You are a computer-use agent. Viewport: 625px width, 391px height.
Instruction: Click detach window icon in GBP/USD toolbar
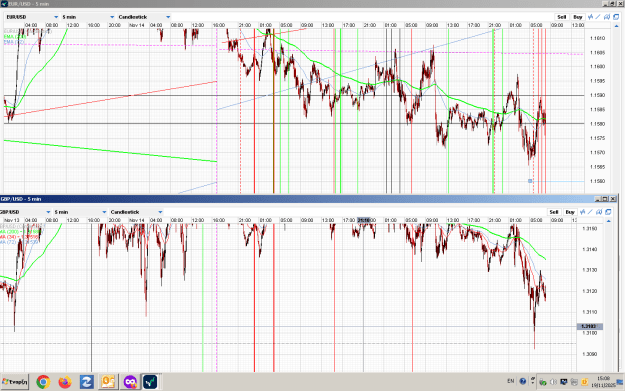click(x=608, y=212)
